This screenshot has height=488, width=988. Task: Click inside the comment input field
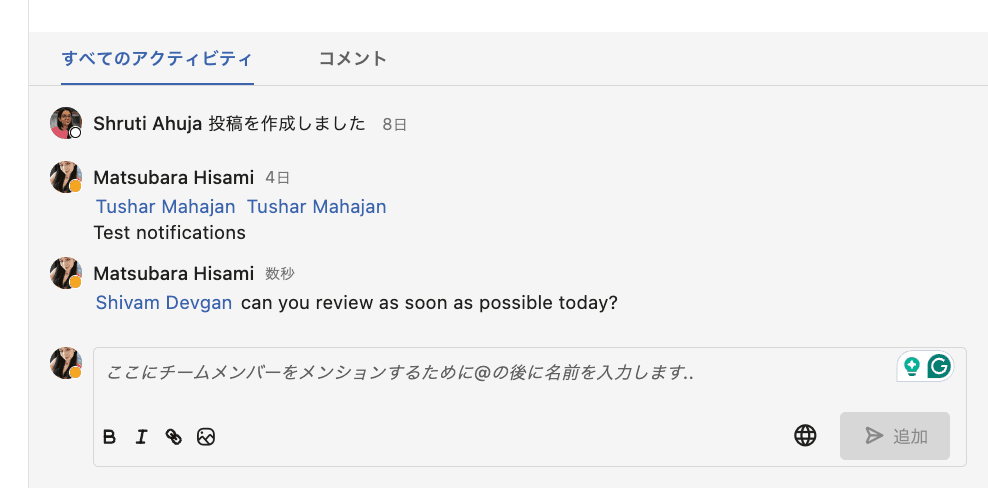(490, 386)
